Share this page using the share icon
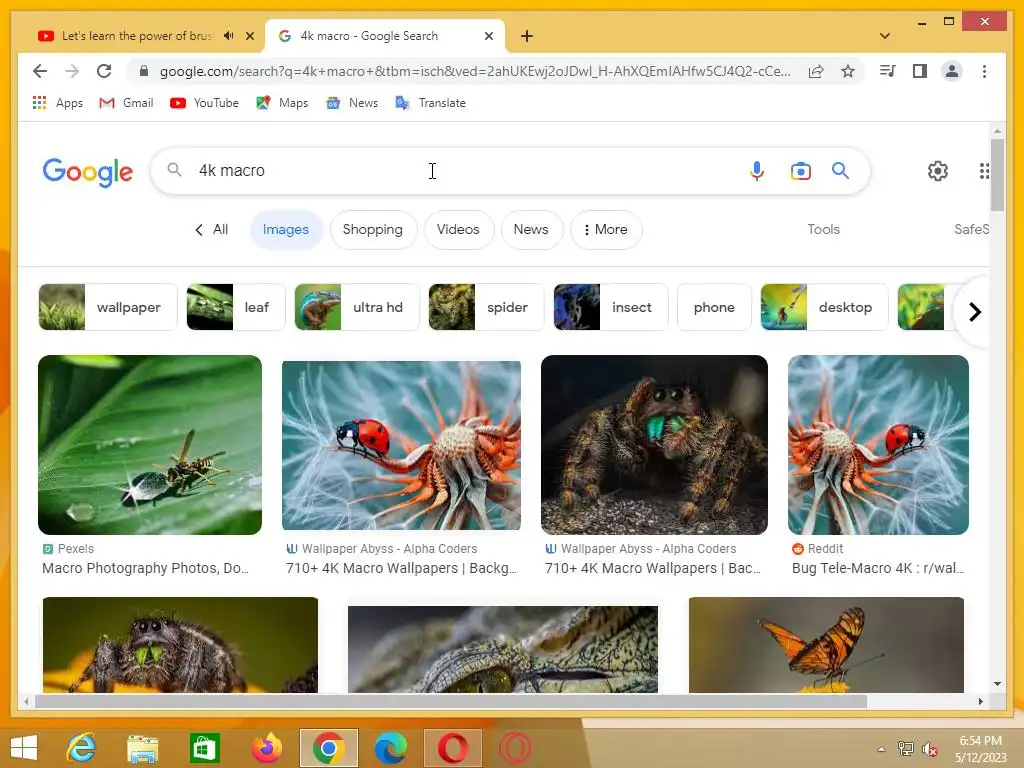 pos(816,71)
